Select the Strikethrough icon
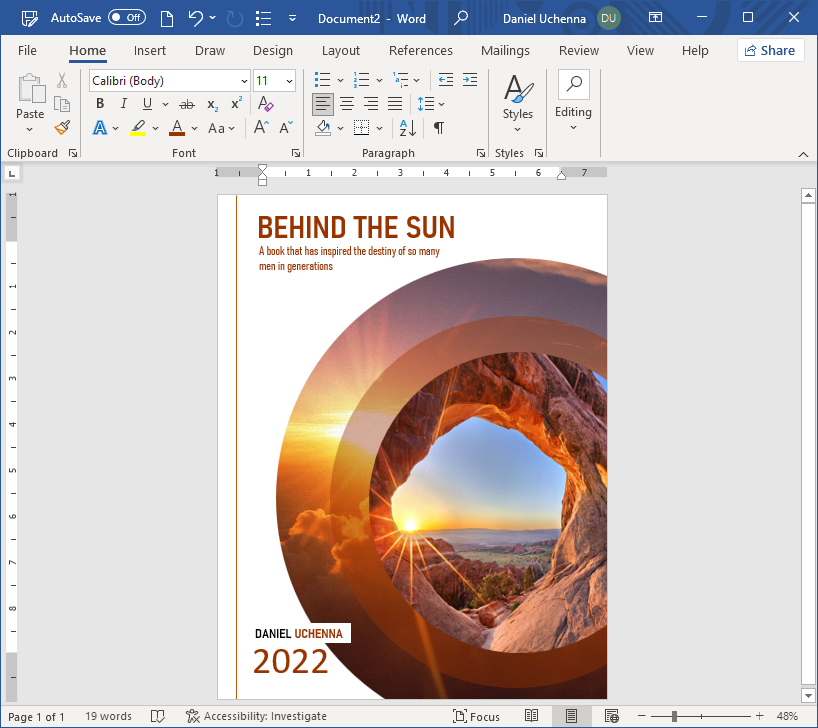The height and width of the screenshot is (728, 818). [x=187, y=103]
